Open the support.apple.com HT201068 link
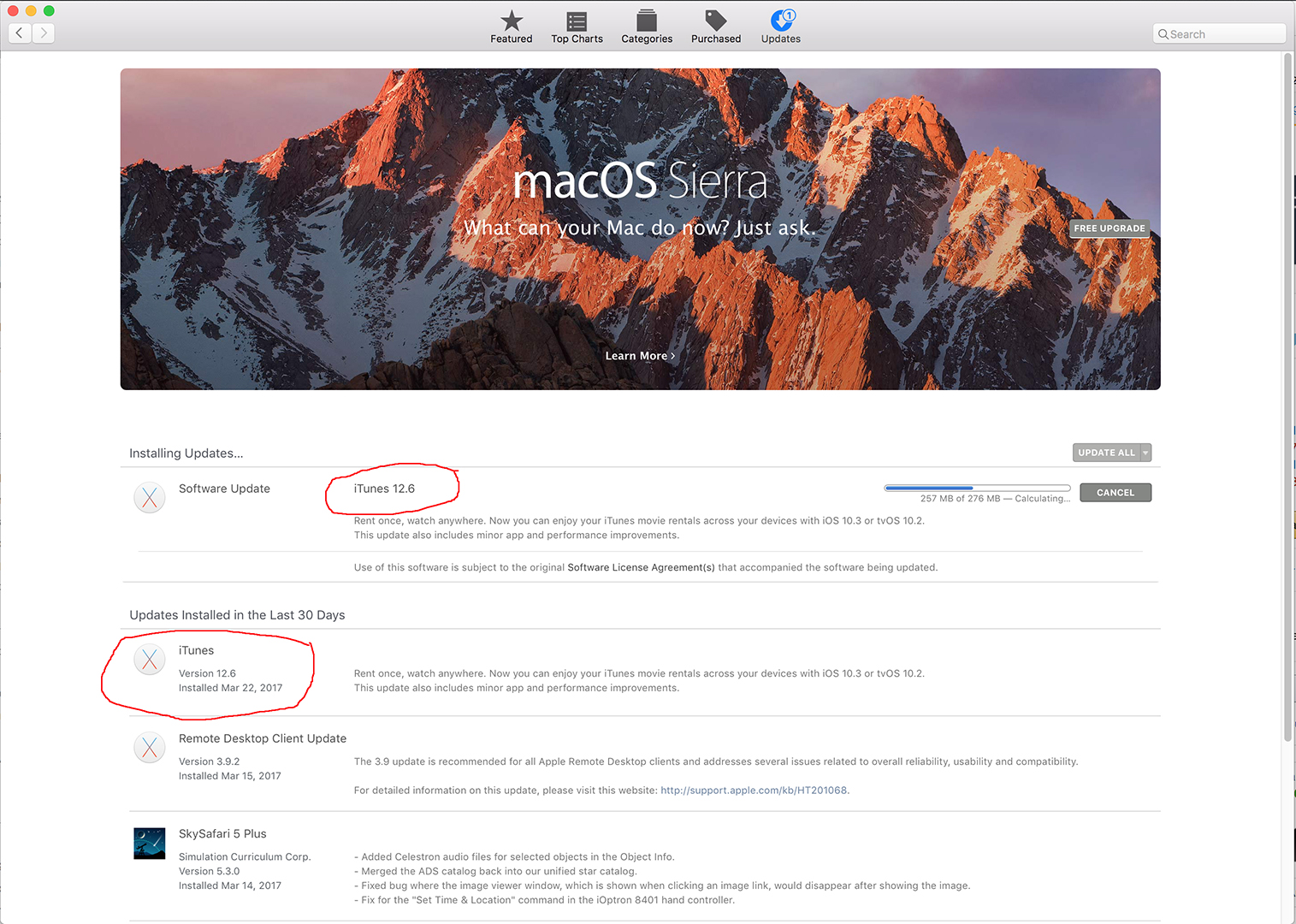The height and width of the screenshot is (924, 1296). click(x=754, y=791)
